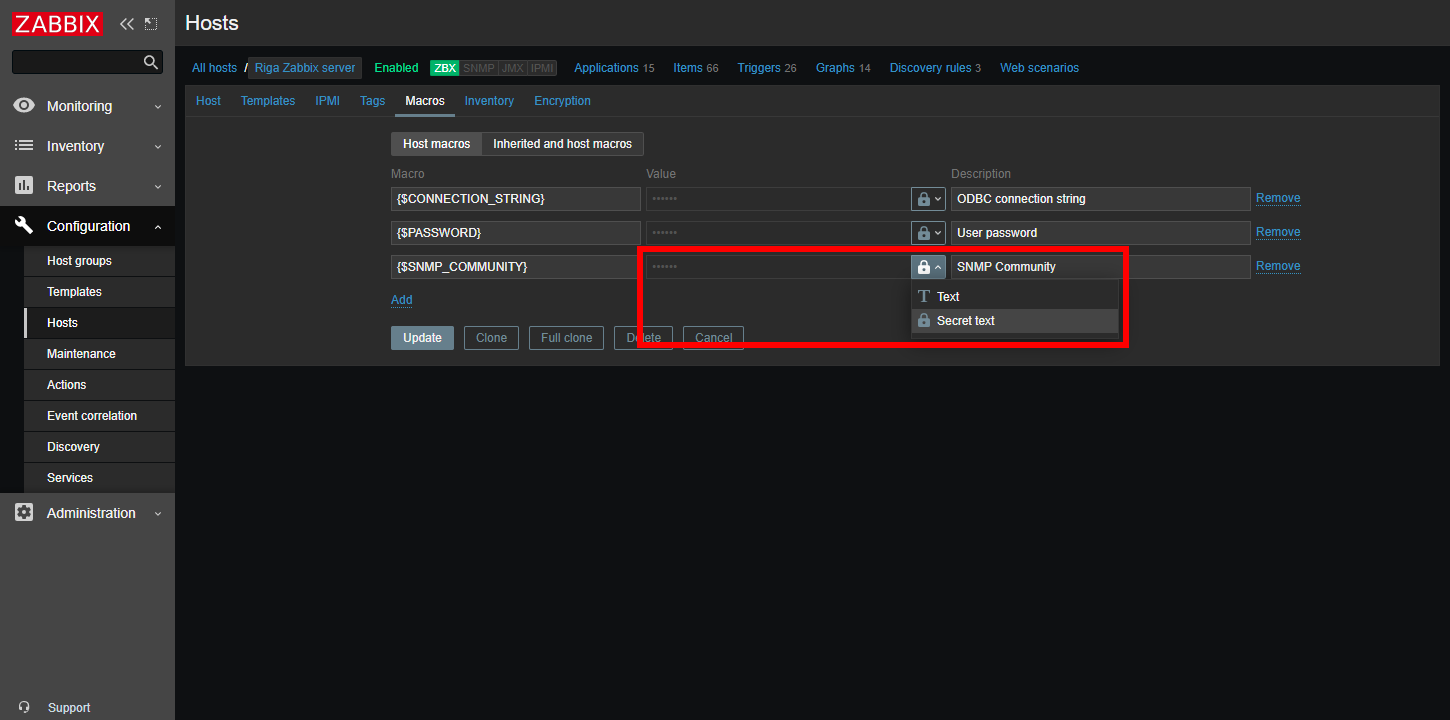Open the Tags tab
1450x720 pixels.
[372, 100]
